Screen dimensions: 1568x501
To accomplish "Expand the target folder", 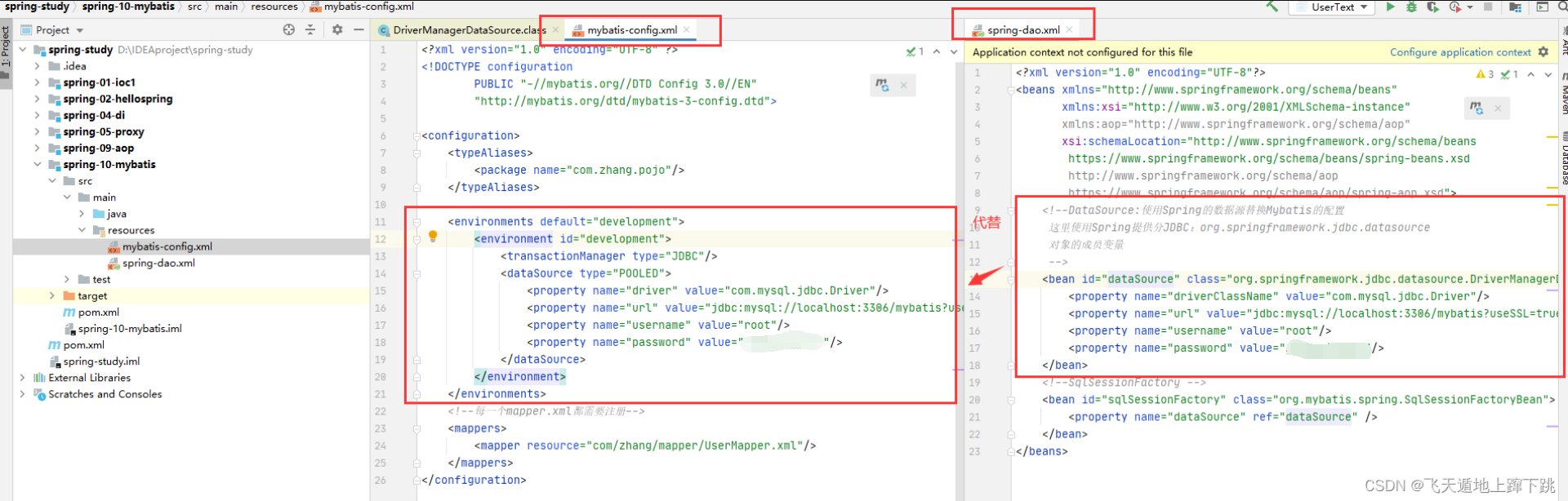I will point(52,295).
